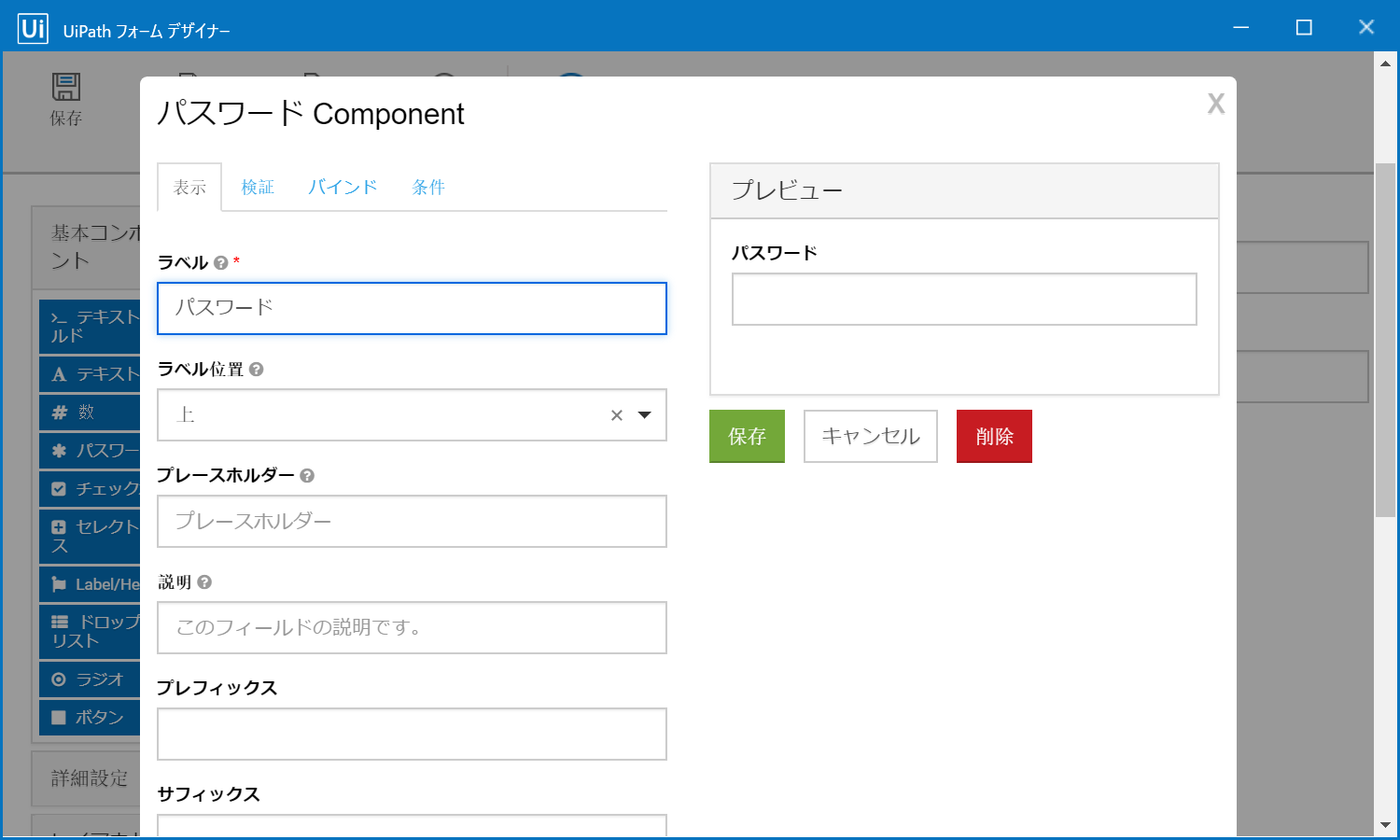Click the キャンセル button

[870, 436]
